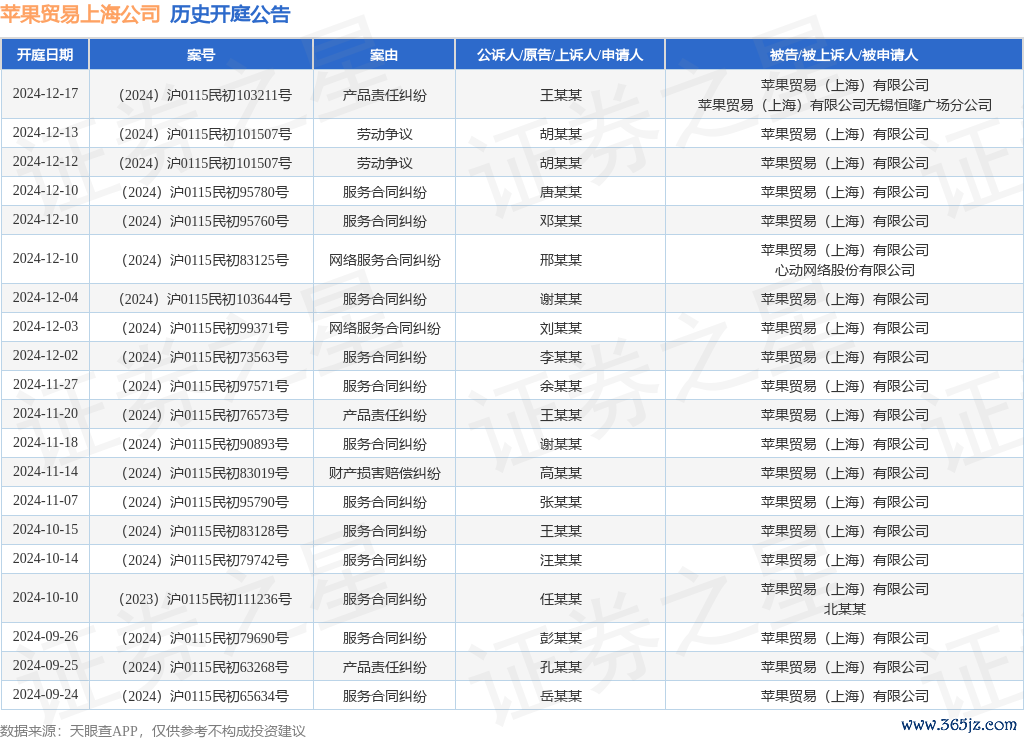
Task: Click case number 沪0115民初73563号
Action: click(x=205, y=357)
